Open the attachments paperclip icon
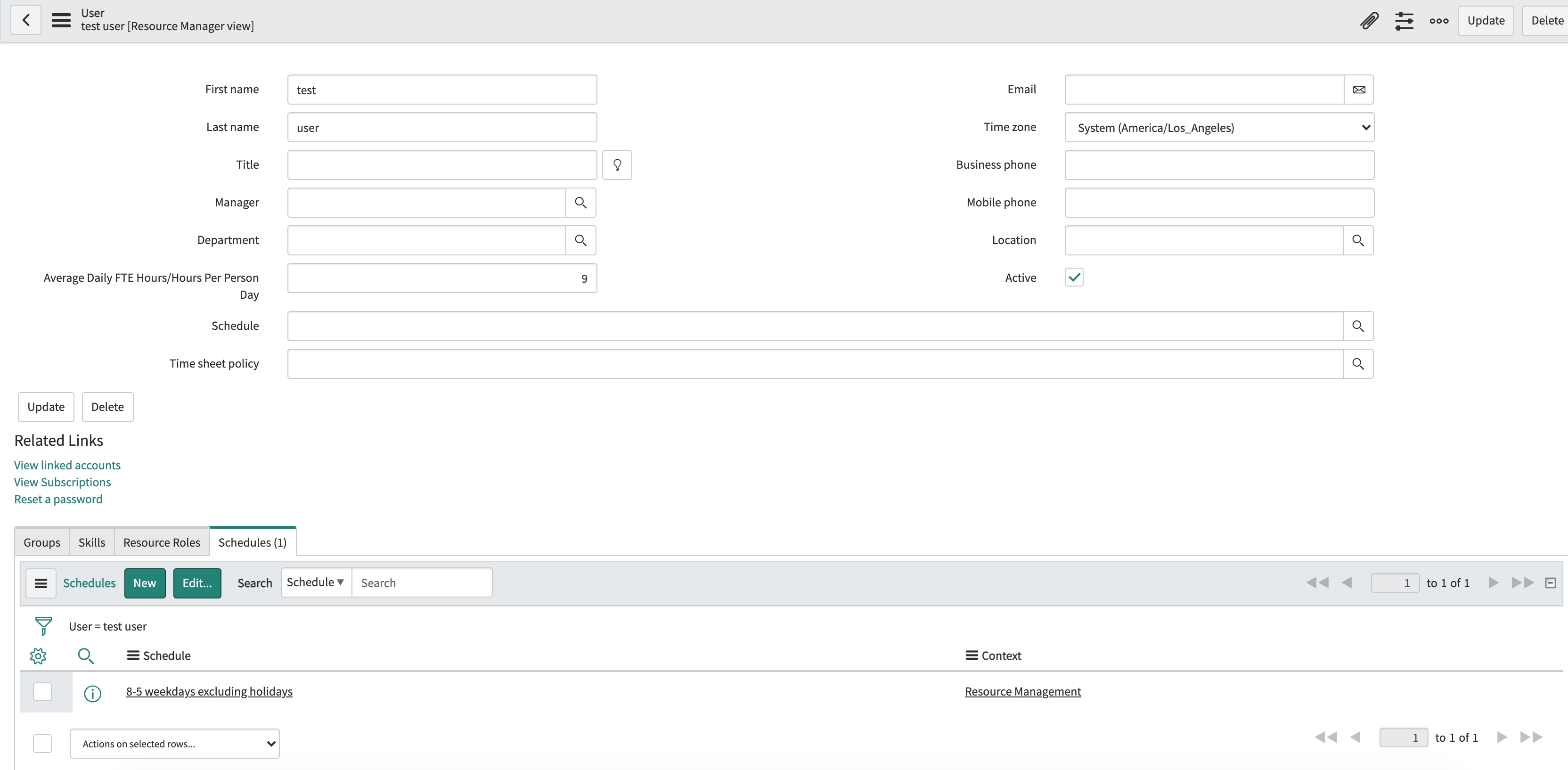The height and width of the screenshot is (770, 1568). (1368, 20)
